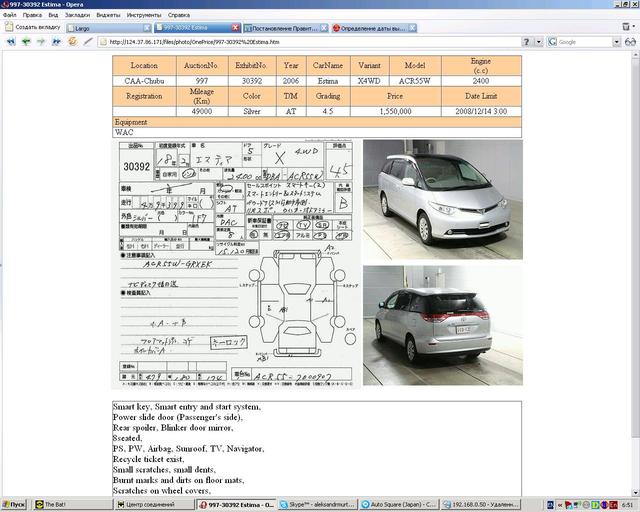Open the Правка menu
Image resolution: width=640 pixels, height=512 pixels.
click(x=32, y=15)
